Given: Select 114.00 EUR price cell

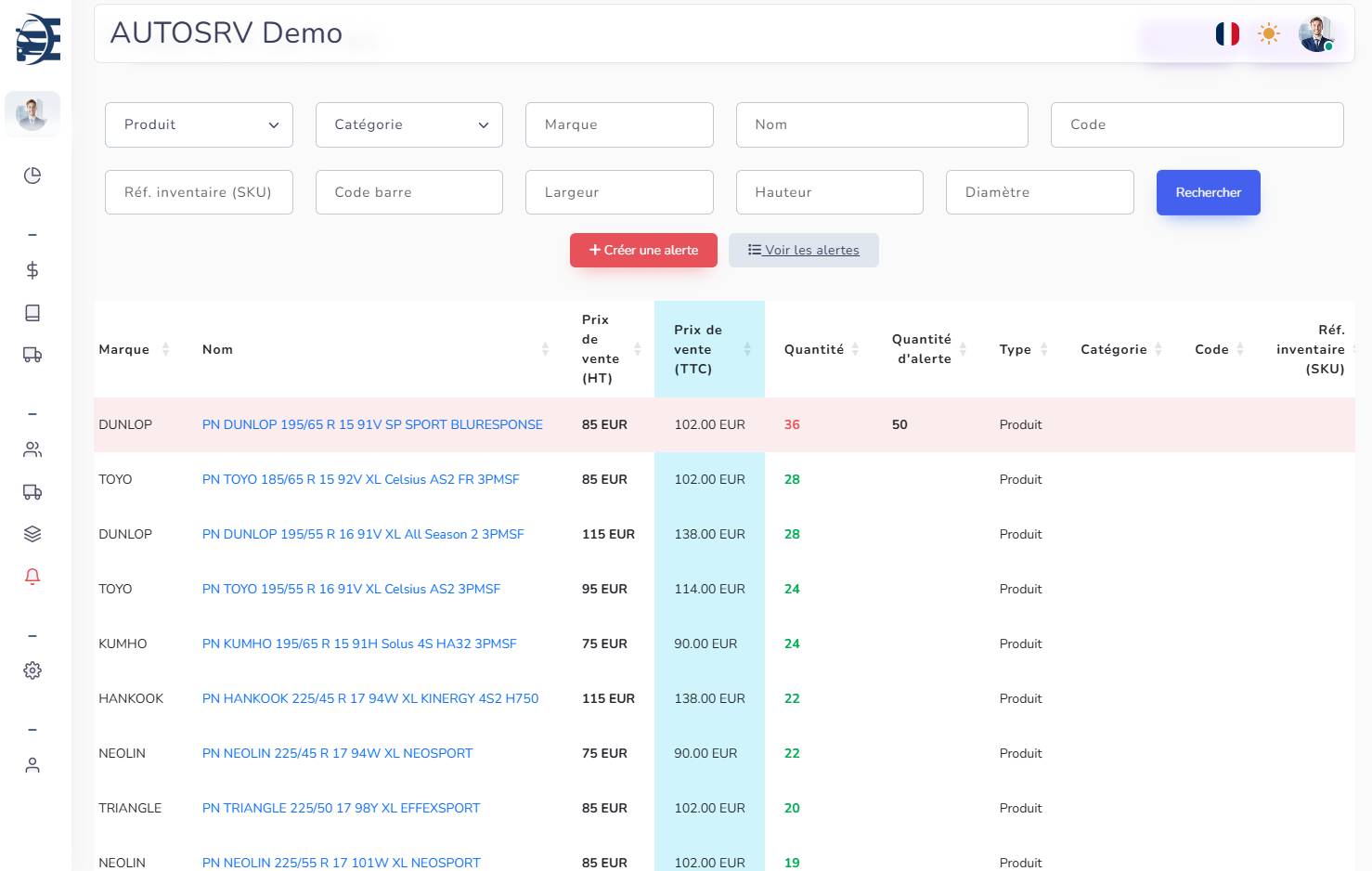Looking at the screenshot, I should (709, 589).
